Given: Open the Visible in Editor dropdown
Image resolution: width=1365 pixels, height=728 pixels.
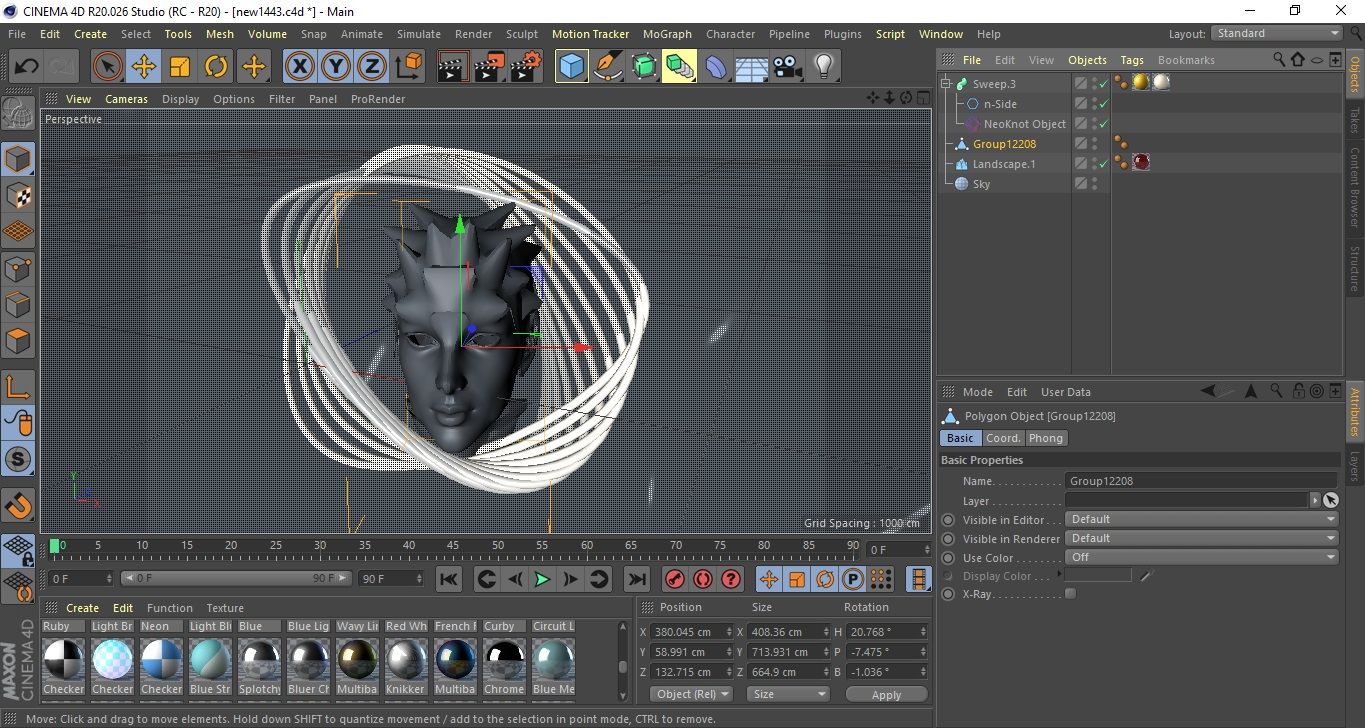Looking at the screenshot, I should [x=1201, y=520].
